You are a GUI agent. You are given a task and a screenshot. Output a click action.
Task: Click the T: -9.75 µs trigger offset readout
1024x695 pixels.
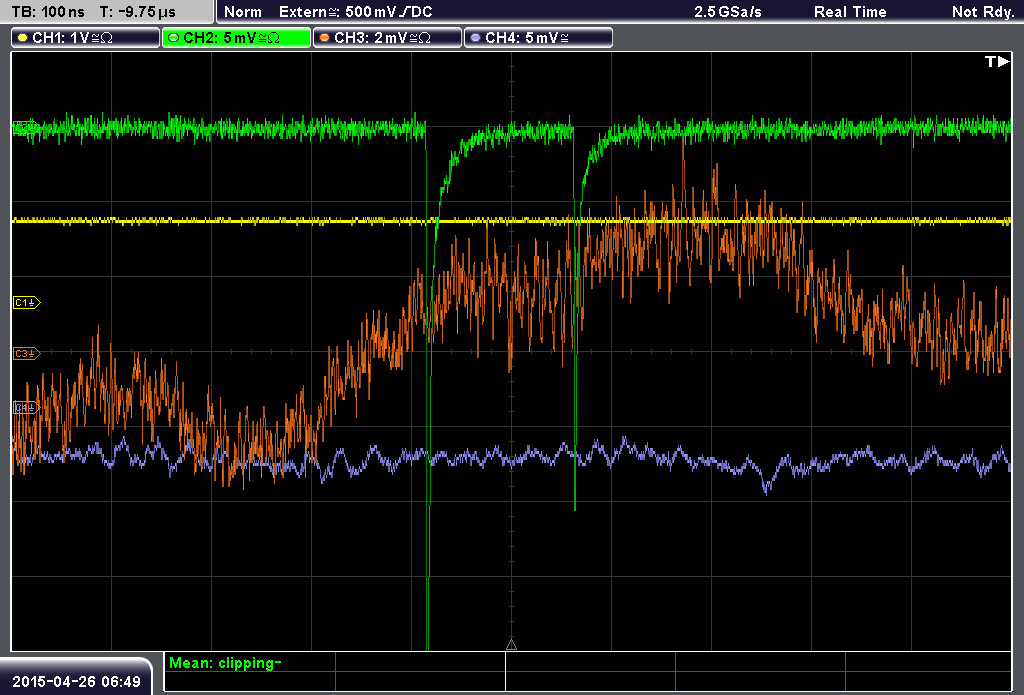138,12
